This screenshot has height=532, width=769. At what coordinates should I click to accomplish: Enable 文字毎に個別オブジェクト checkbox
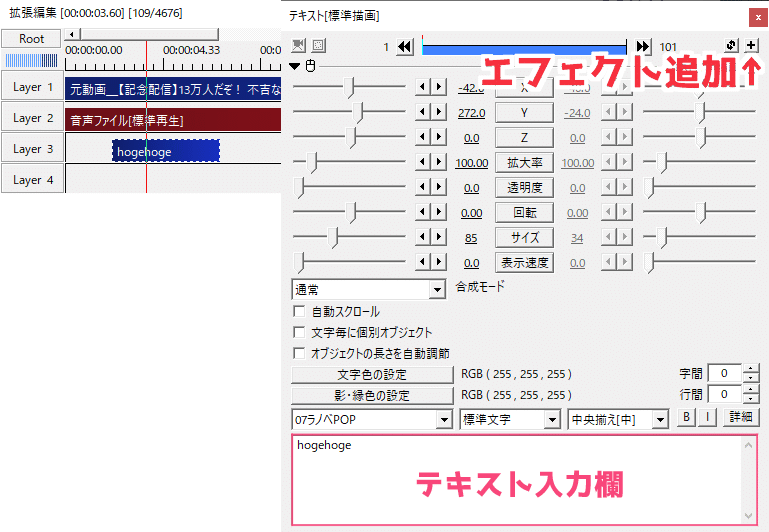pyautogui.click(x=299, y=332)
